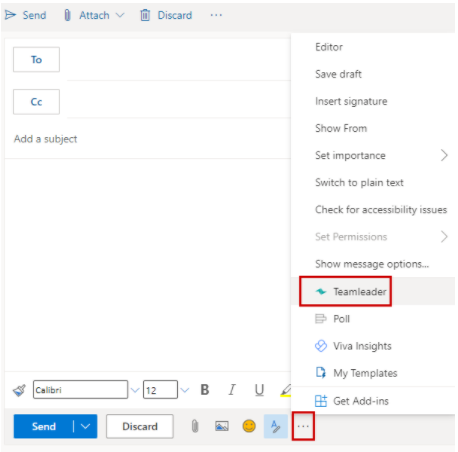Pick the text highlight color
The height and width of the screenshot is (452, 458).
[285, 390]
